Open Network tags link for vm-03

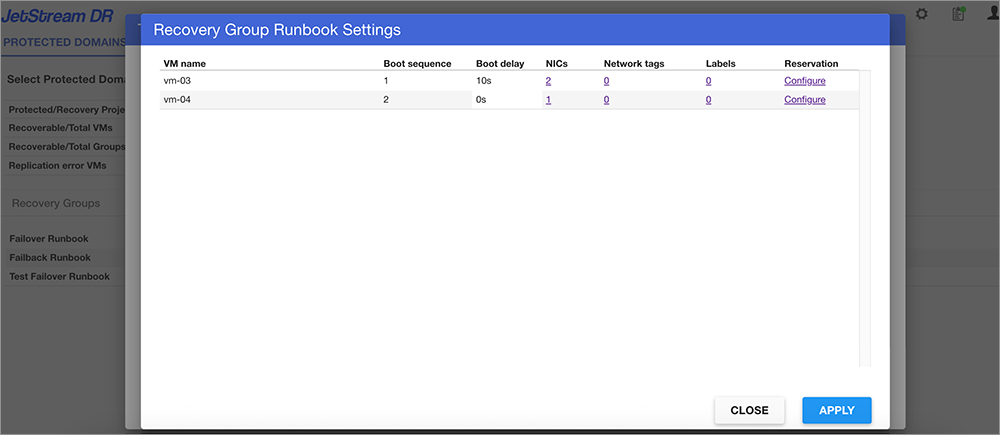tap(606, 81)
